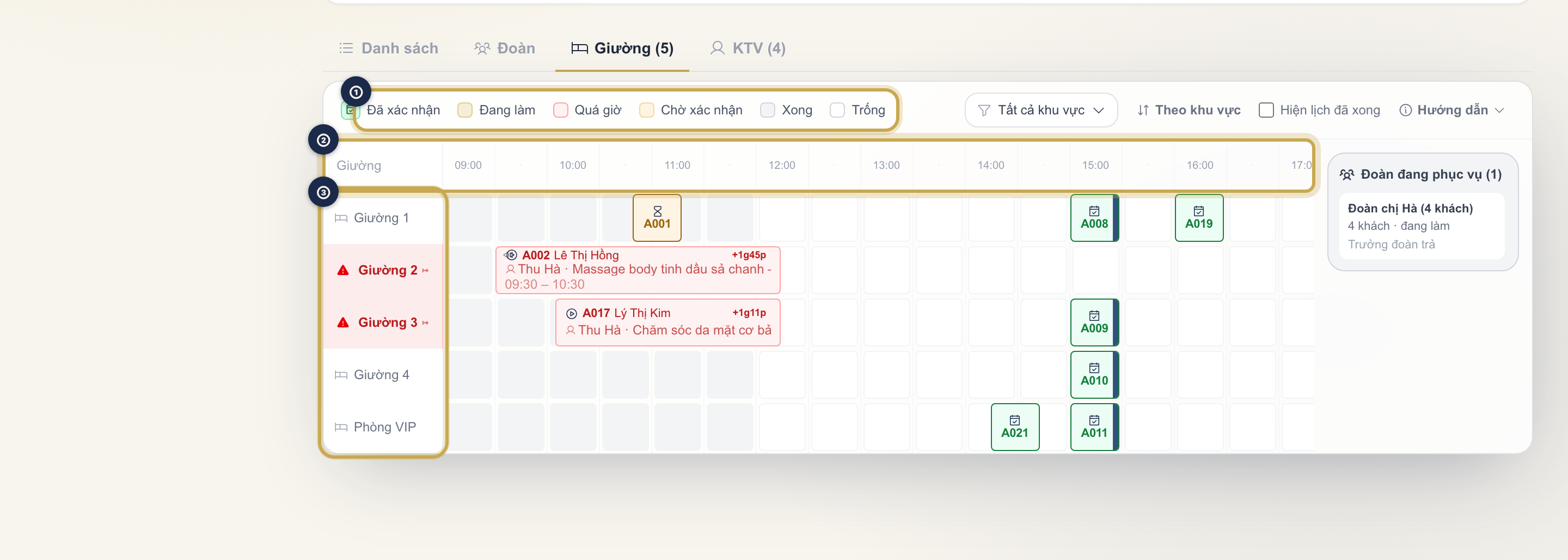
Task: Open appointment A008 block
Action: click(1094, 218)
